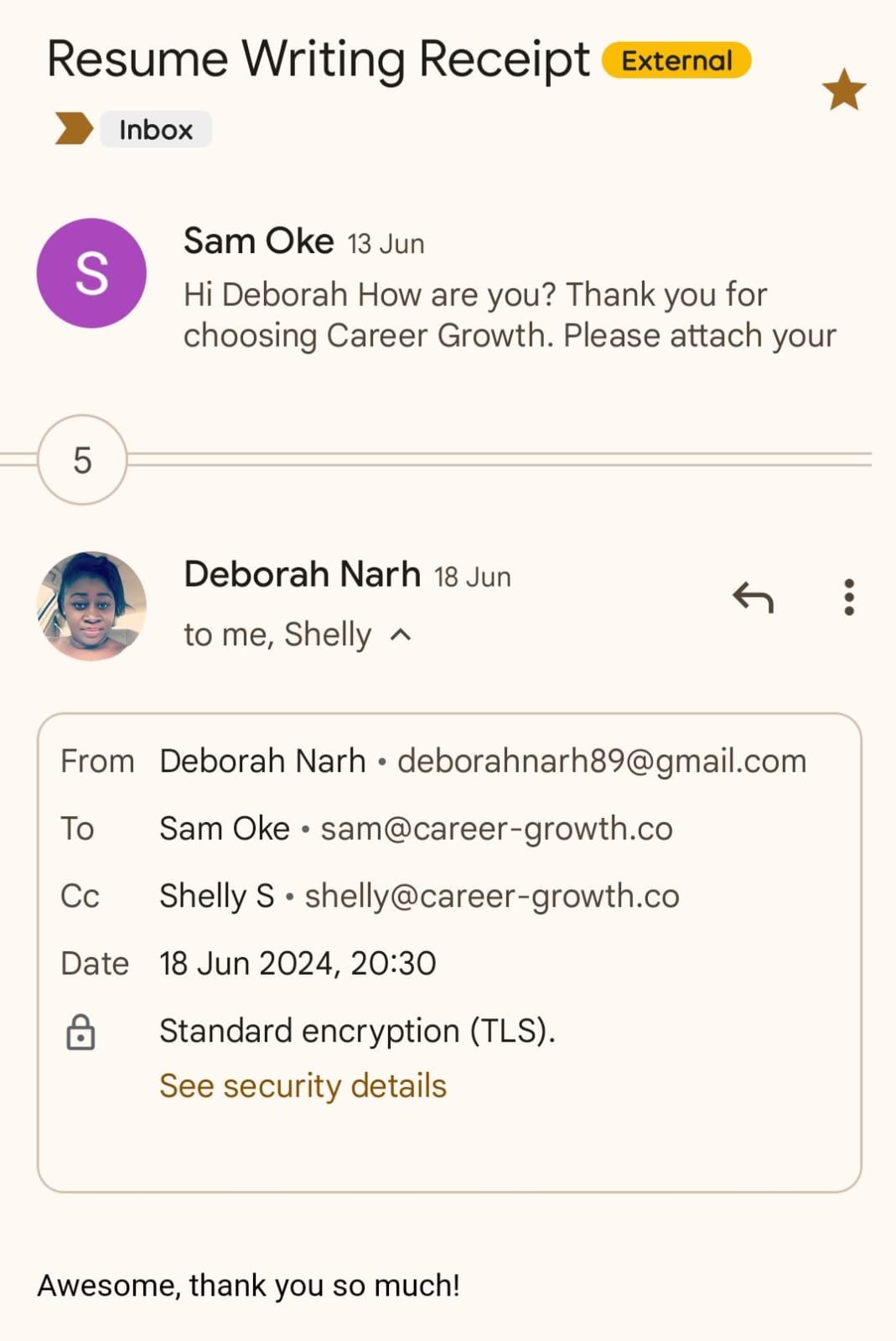
Task: Tap the yellow External badge
Action: (x=676, y=60)
